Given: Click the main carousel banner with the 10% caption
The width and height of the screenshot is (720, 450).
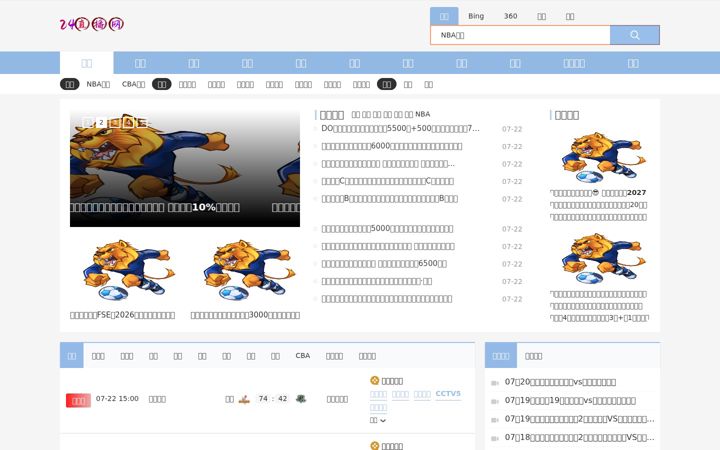Looking at the screenshot, I should [x=185, y=168].
